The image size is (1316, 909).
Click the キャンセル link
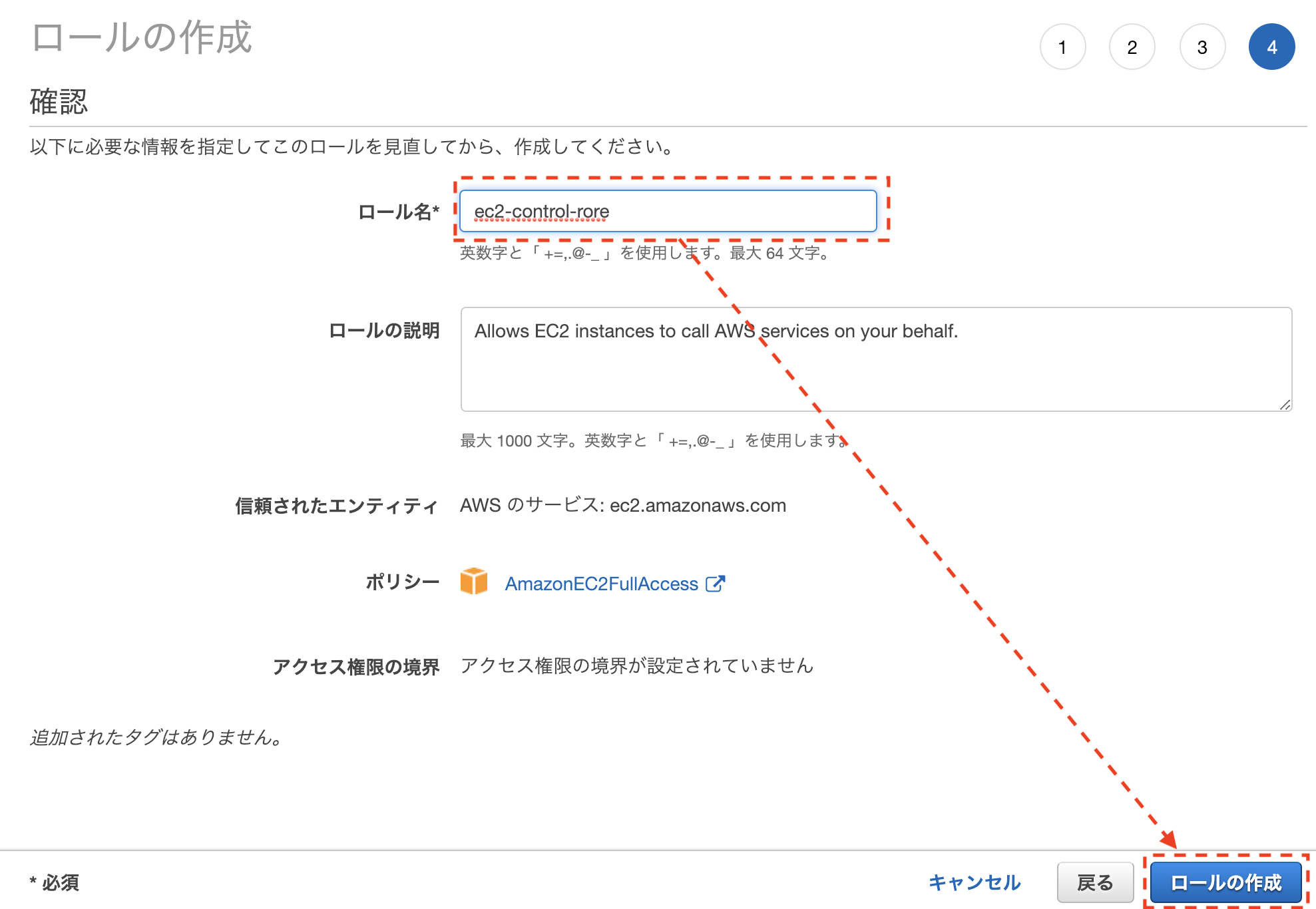click(974, 882)
